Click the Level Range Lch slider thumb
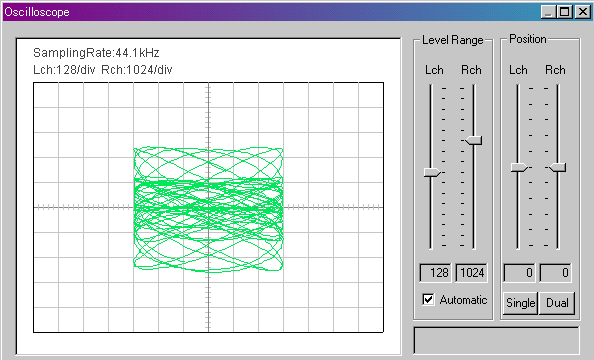 pyautogui.click(x=432, y=172)
